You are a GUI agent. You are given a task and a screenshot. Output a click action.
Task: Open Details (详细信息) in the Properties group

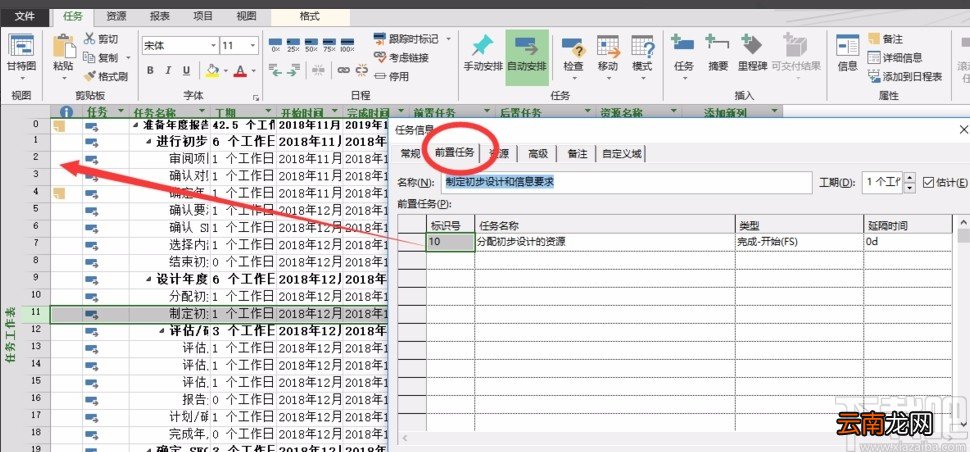pyautogui.click(x=895, y=58)
